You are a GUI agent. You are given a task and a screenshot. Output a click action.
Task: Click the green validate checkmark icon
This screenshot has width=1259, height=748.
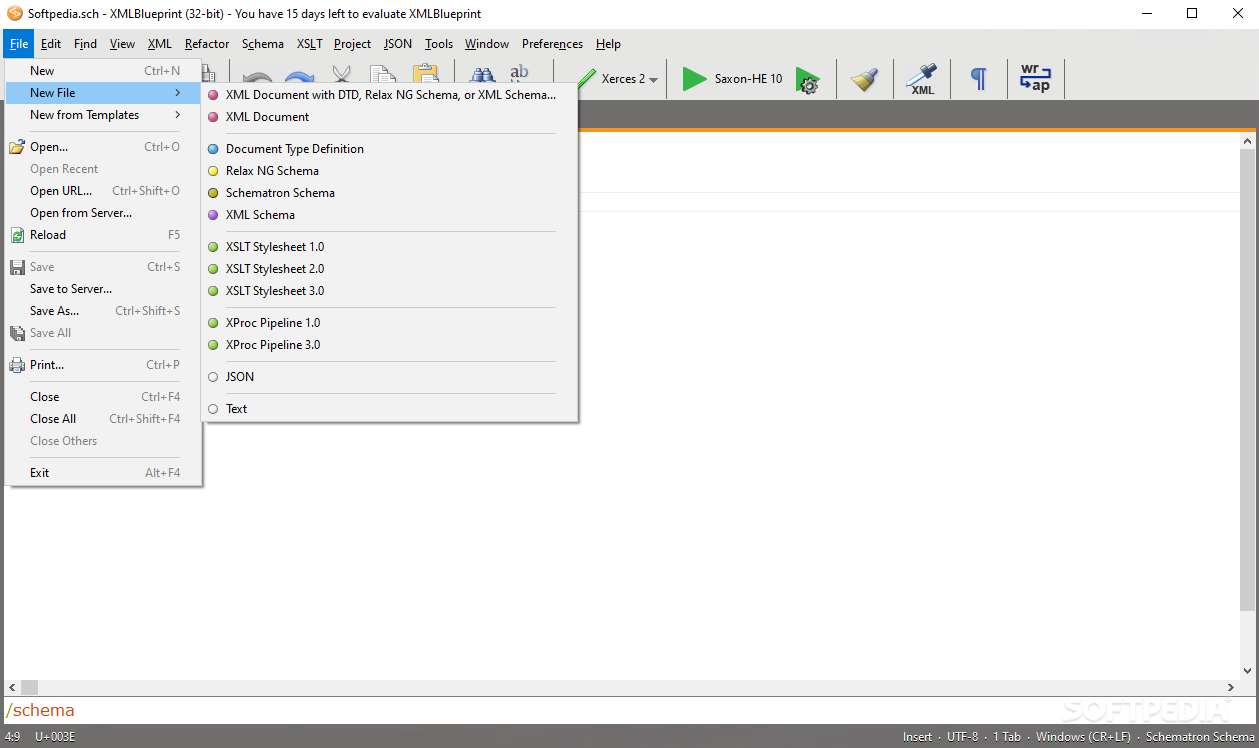coord(586,78)
